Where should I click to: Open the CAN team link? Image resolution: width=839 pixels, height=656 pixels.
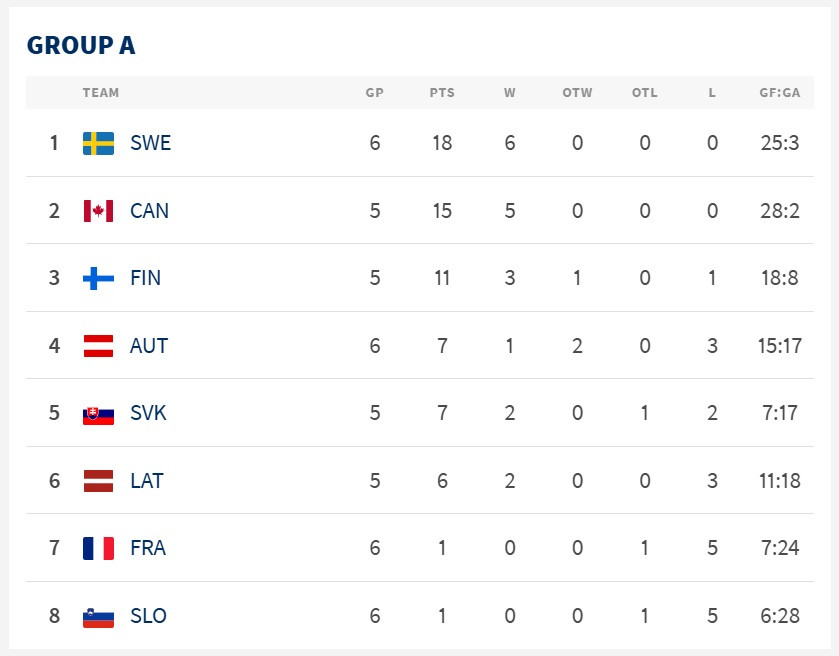(x=149, y=211)
